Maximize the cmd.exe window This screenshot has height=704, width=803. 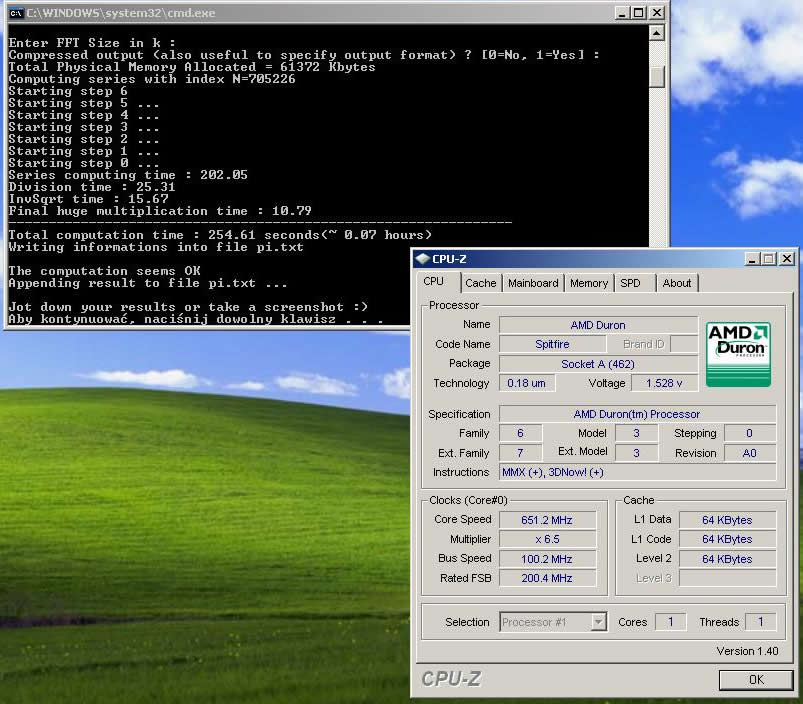tap(639, 13)
